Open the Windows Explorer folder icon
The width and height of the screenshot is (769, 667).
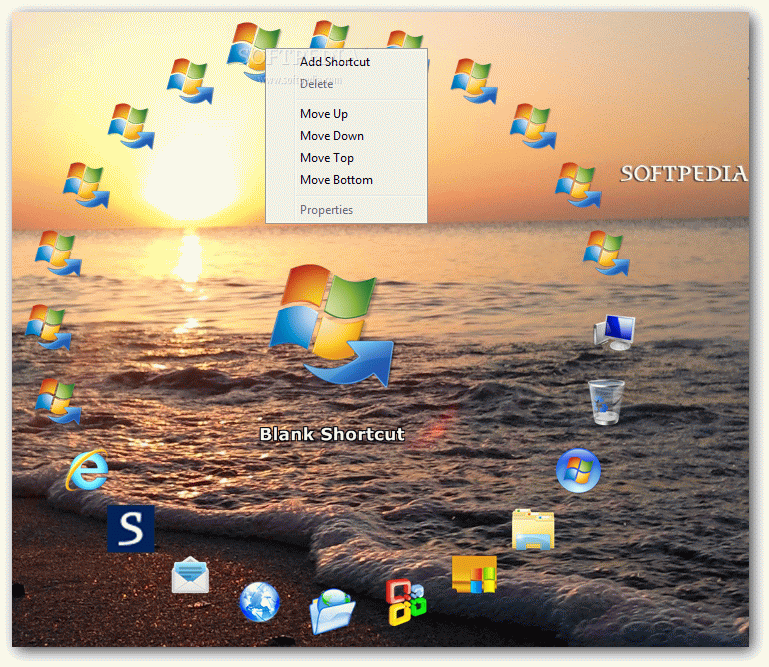pyautogui.click(x=533, y=530)
